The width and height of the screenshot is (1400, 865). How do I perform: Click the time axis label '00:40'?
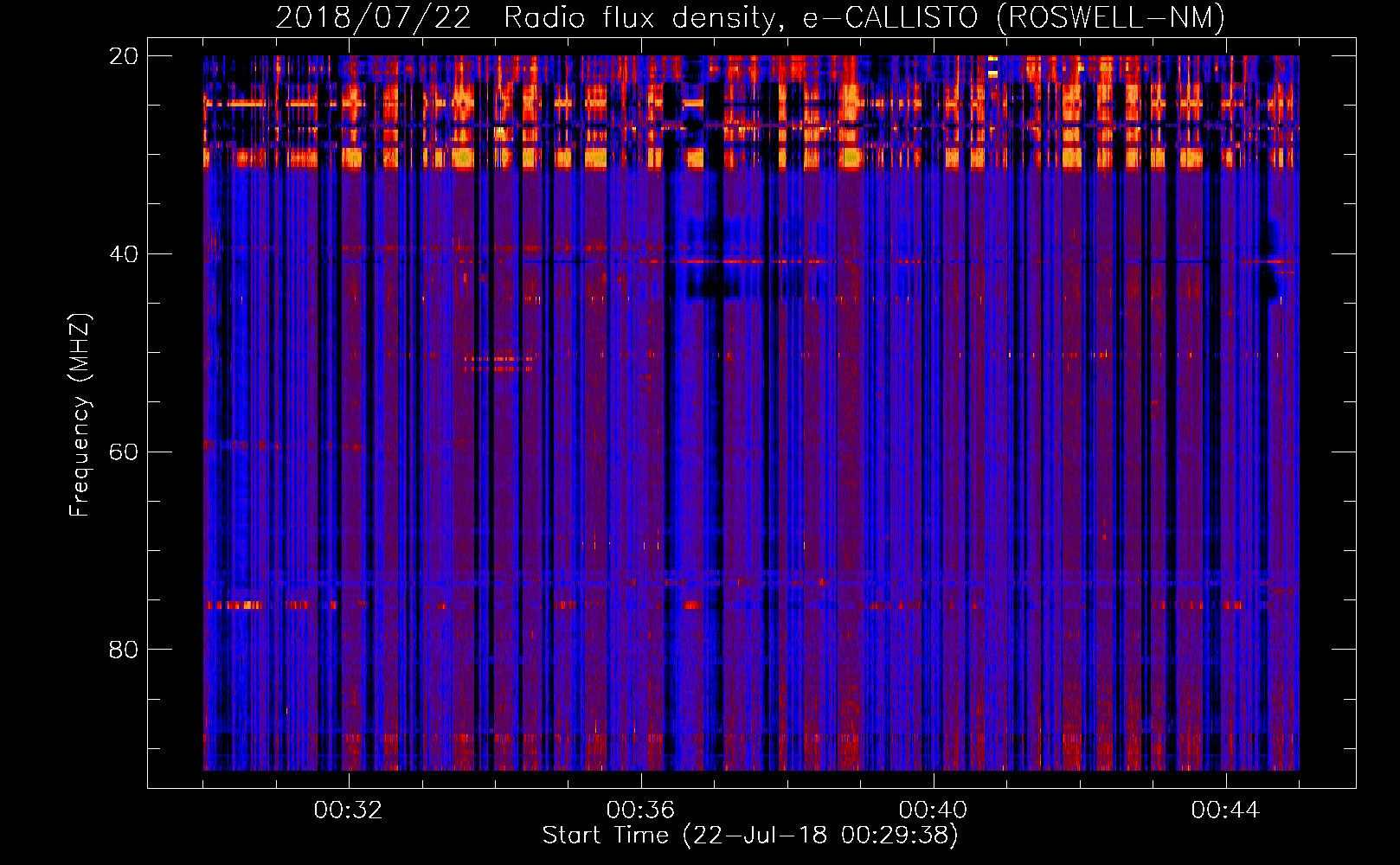tap(933, 811)
